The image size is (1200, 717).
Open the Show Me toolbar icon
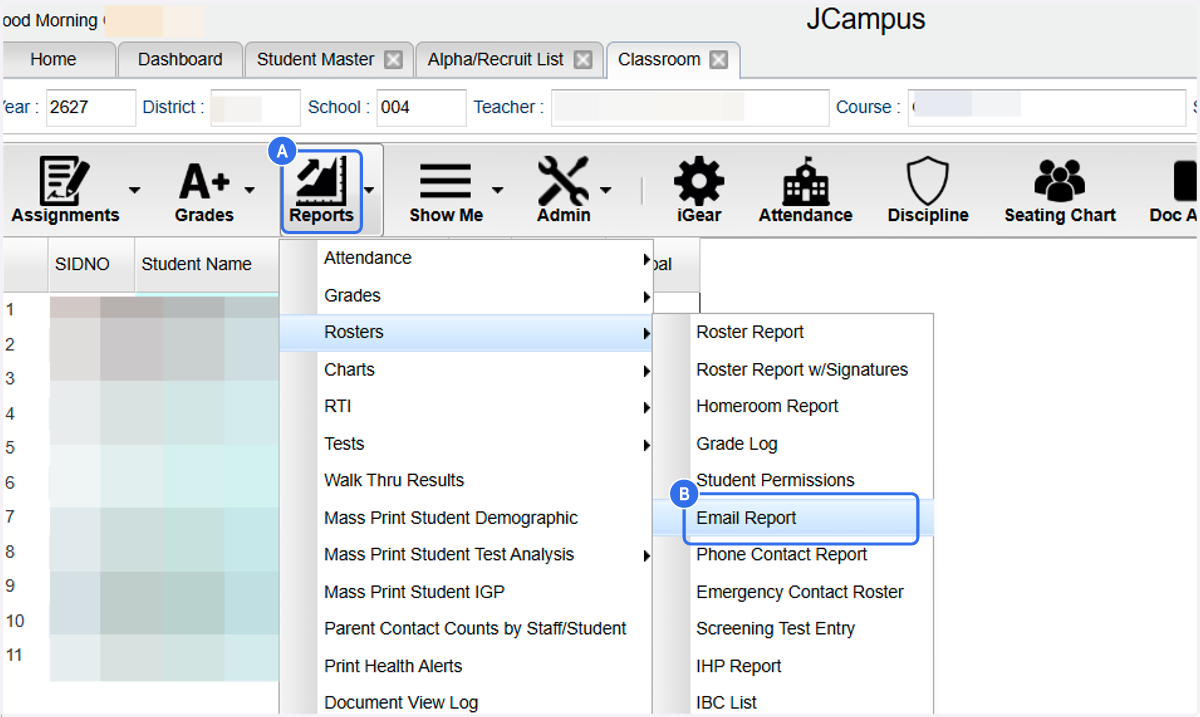[x=445, y=183]
